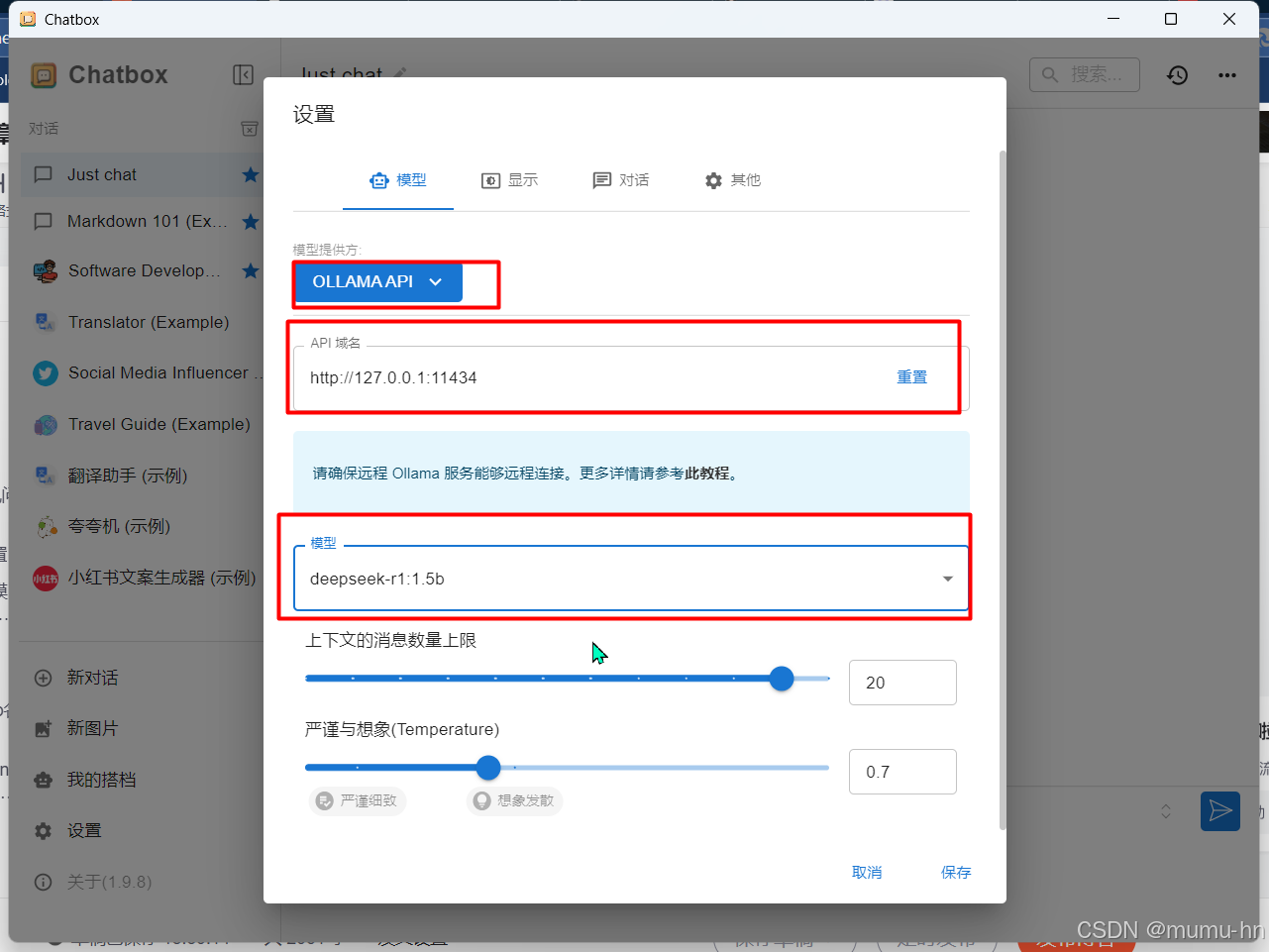Click the pencil edit icon by Just chat title
This screenshot has height=952, width=1269.
[x=400, y=73]
